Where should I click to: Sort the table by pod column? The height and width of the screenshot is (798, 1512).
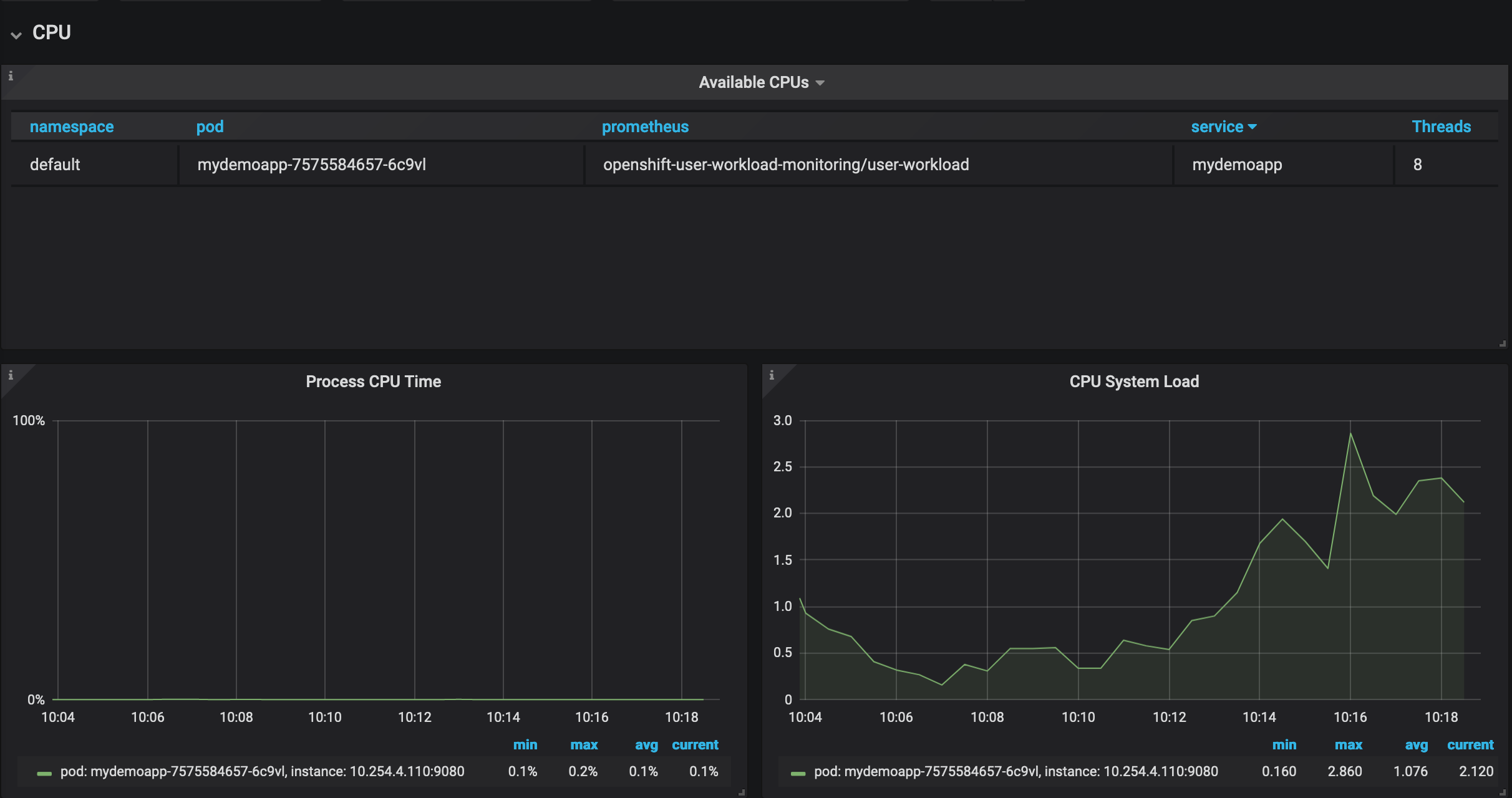click(x=210, y=127)
